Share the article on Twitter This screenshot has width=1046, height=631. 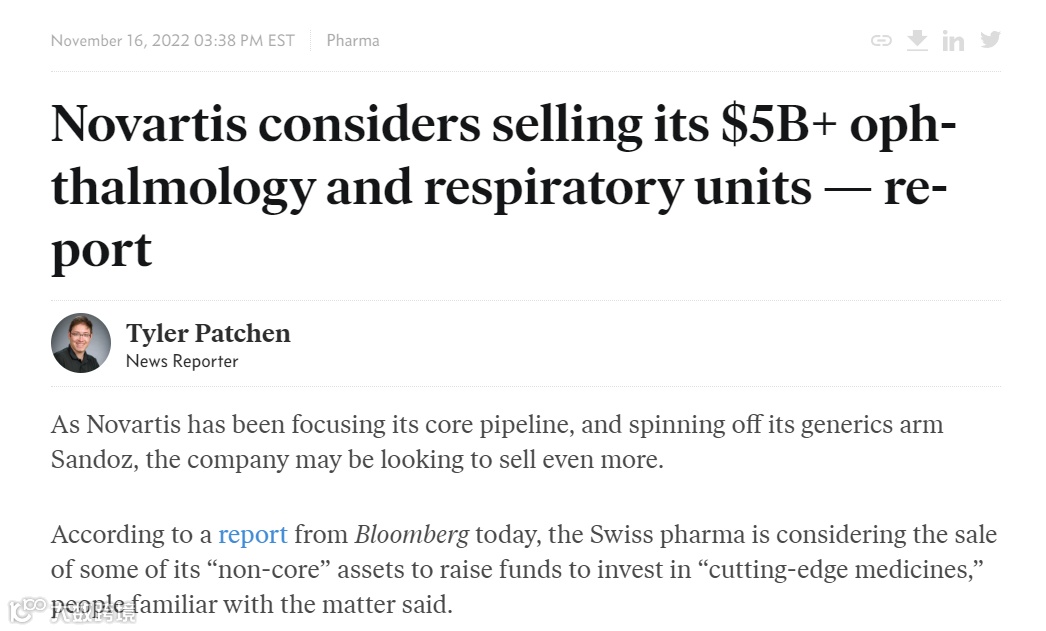[x=990, y=40]
